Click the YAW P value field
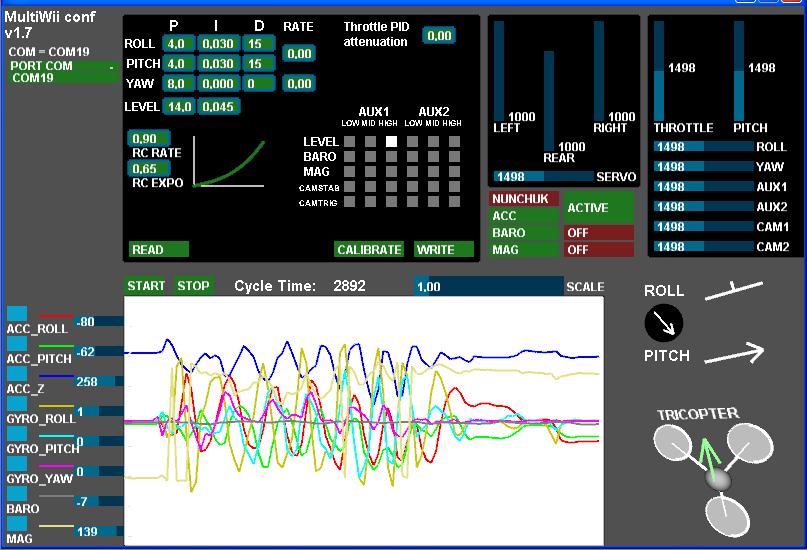807x550 pixels. [x=178, y=84]
